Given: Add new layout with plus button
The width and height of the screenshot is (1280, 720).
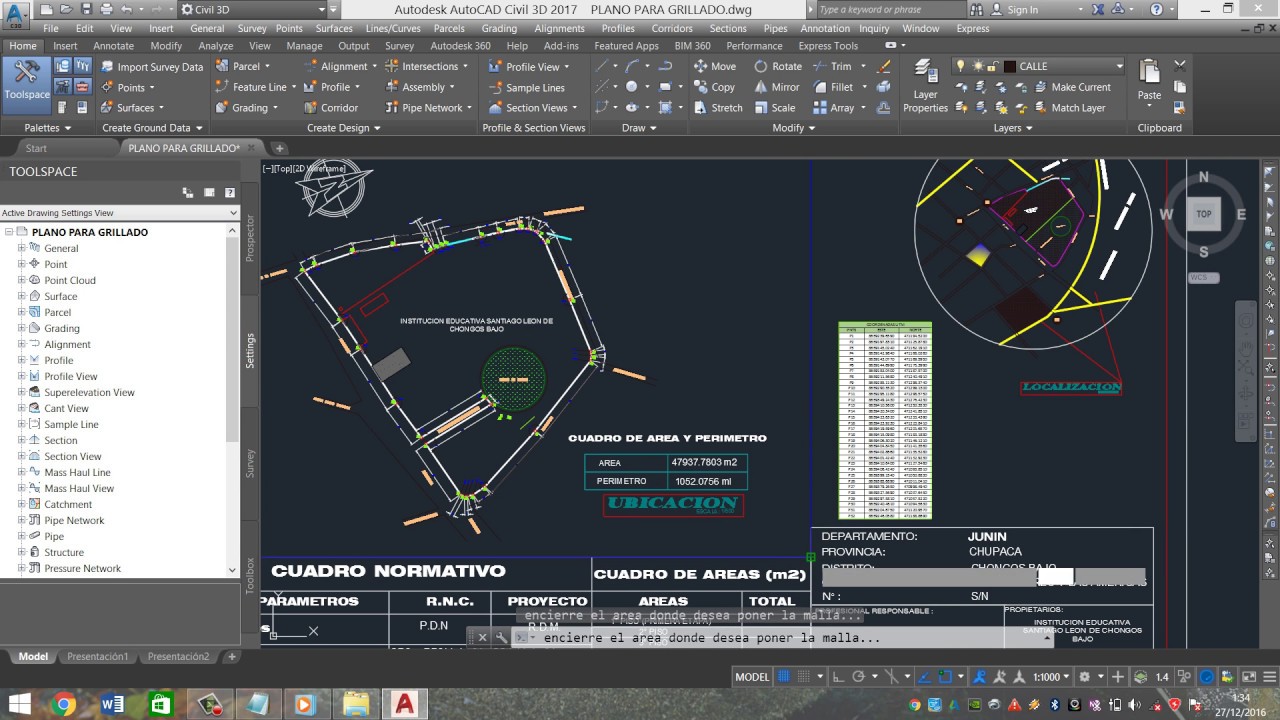Looking at the screenshot, I should click(x=232, y=657).
